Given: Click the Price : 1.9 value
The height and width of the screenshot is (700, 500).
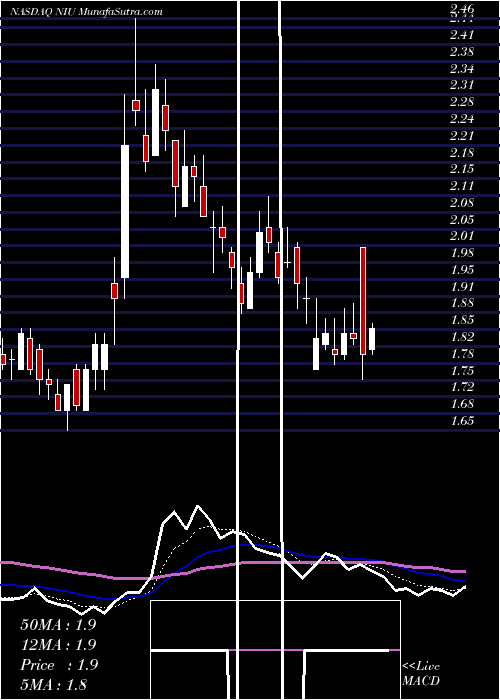Looking at the screenshot, I should (58, 665).
